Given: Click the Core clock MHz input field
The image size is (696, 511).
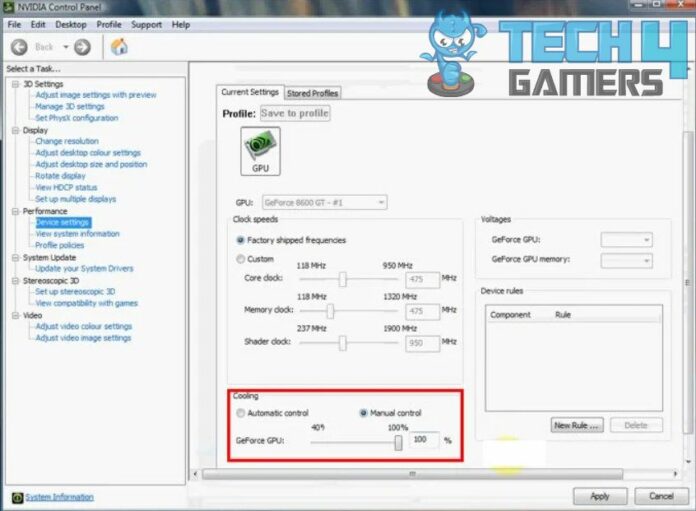Looking at the screenshot, I should (422, 280).
